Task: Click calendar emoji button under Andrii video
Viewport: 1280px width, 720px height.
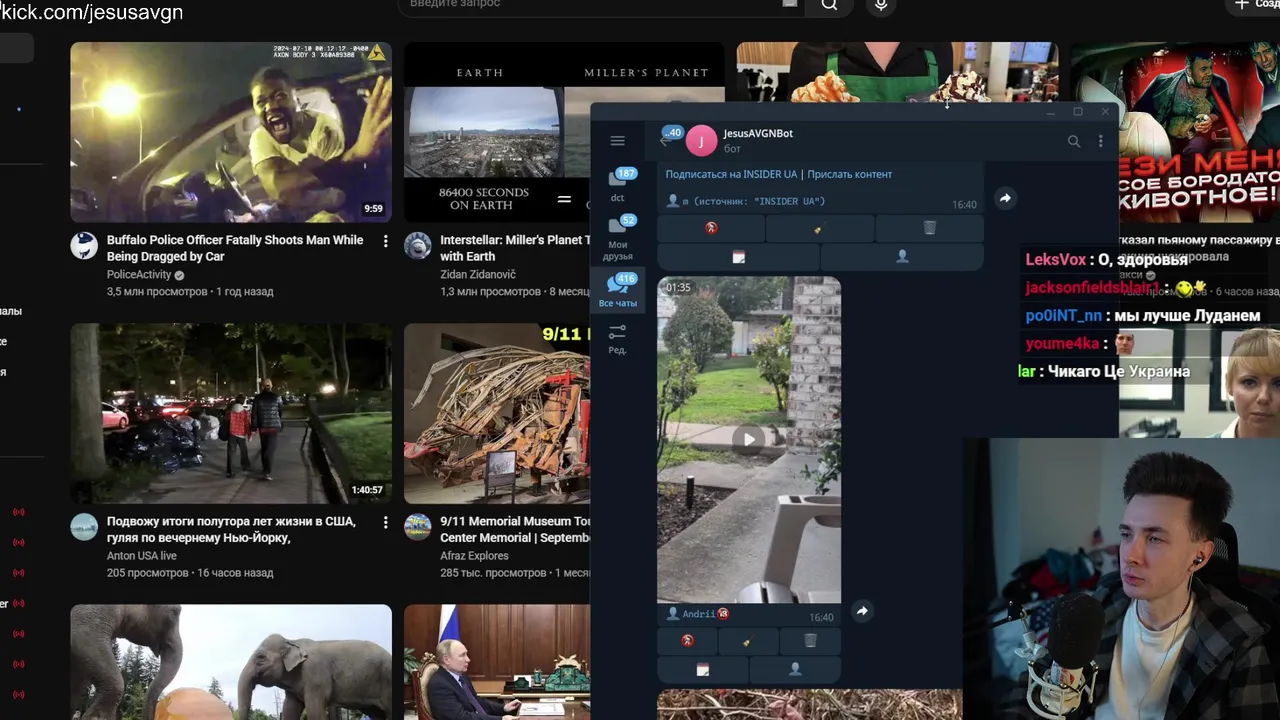Action: [702, 670]
